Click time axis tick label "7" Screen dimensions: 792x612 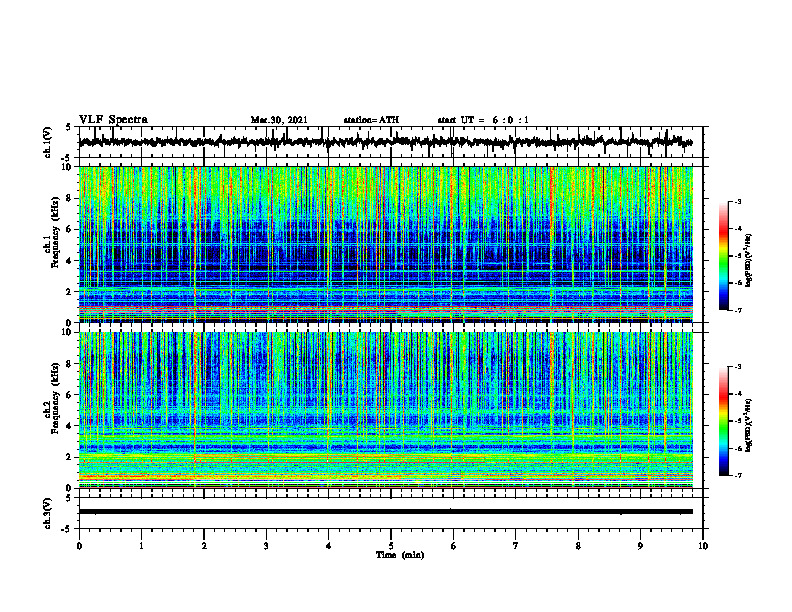coord(516,546)
